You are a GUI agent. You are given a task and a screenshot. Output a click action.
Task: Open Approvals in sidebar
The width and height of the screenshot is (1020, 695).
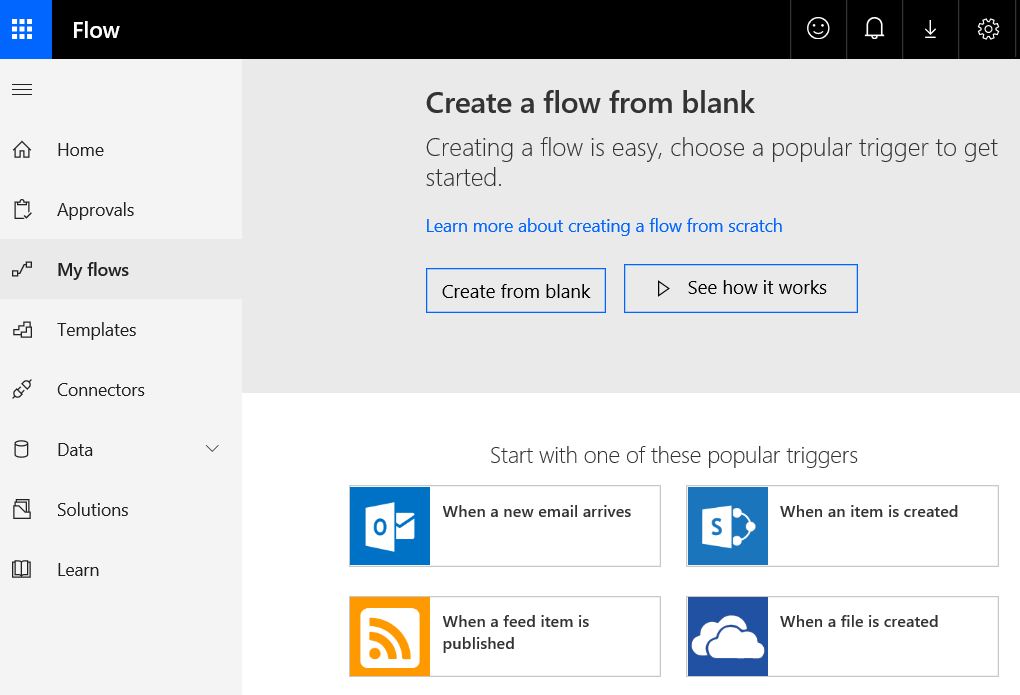pos(121,210)
